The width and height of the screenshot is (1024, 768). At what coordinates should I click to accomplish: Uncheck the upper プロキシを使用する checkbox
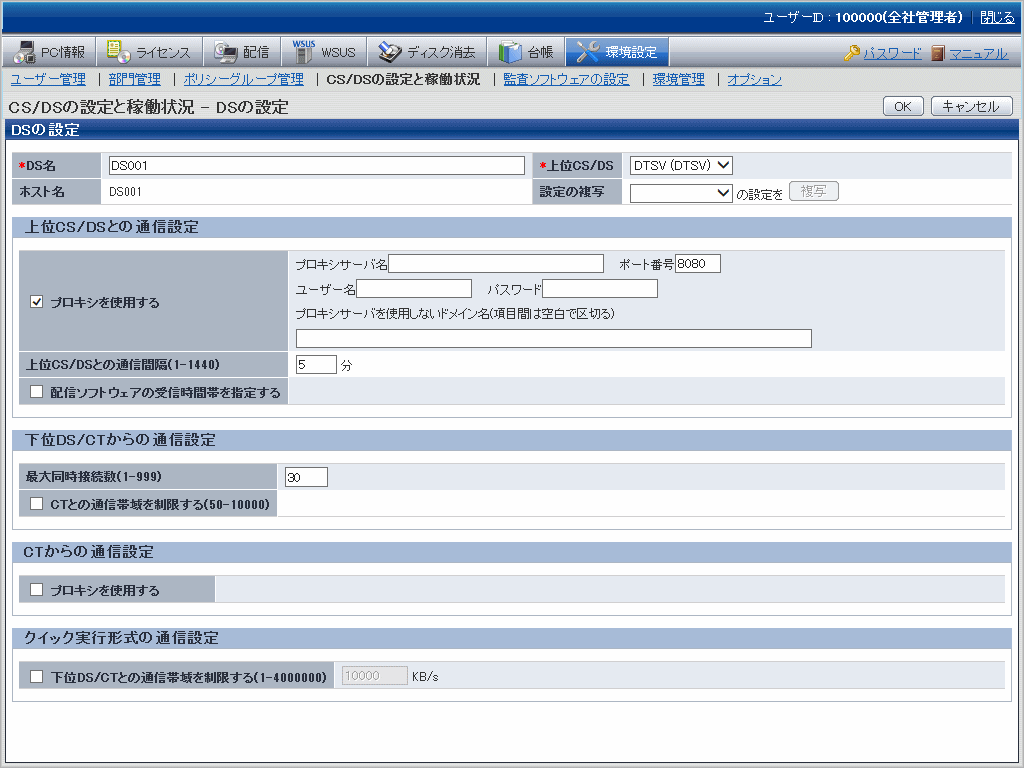37,302
